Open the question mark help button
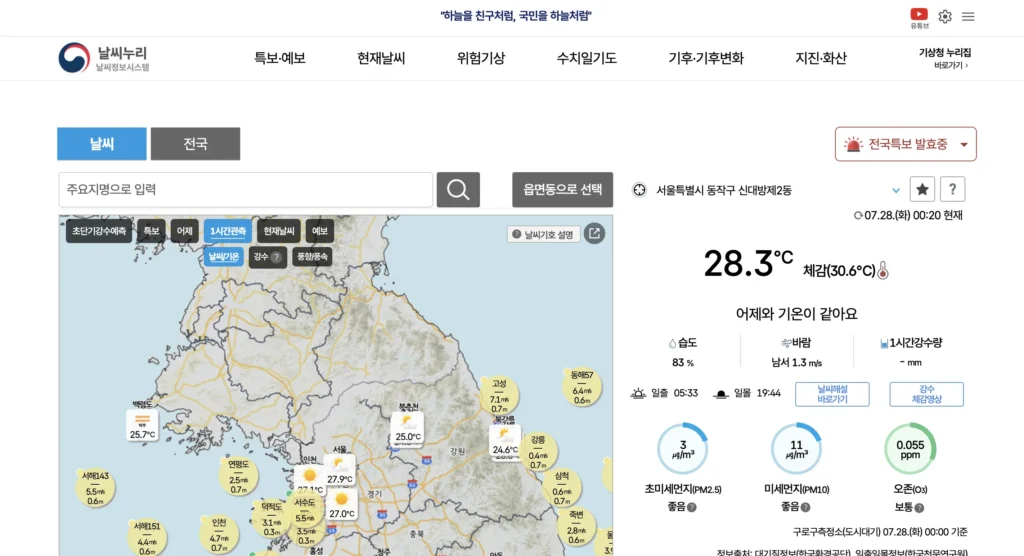This screenshot has width=1024, height=556. coord(952,189)
